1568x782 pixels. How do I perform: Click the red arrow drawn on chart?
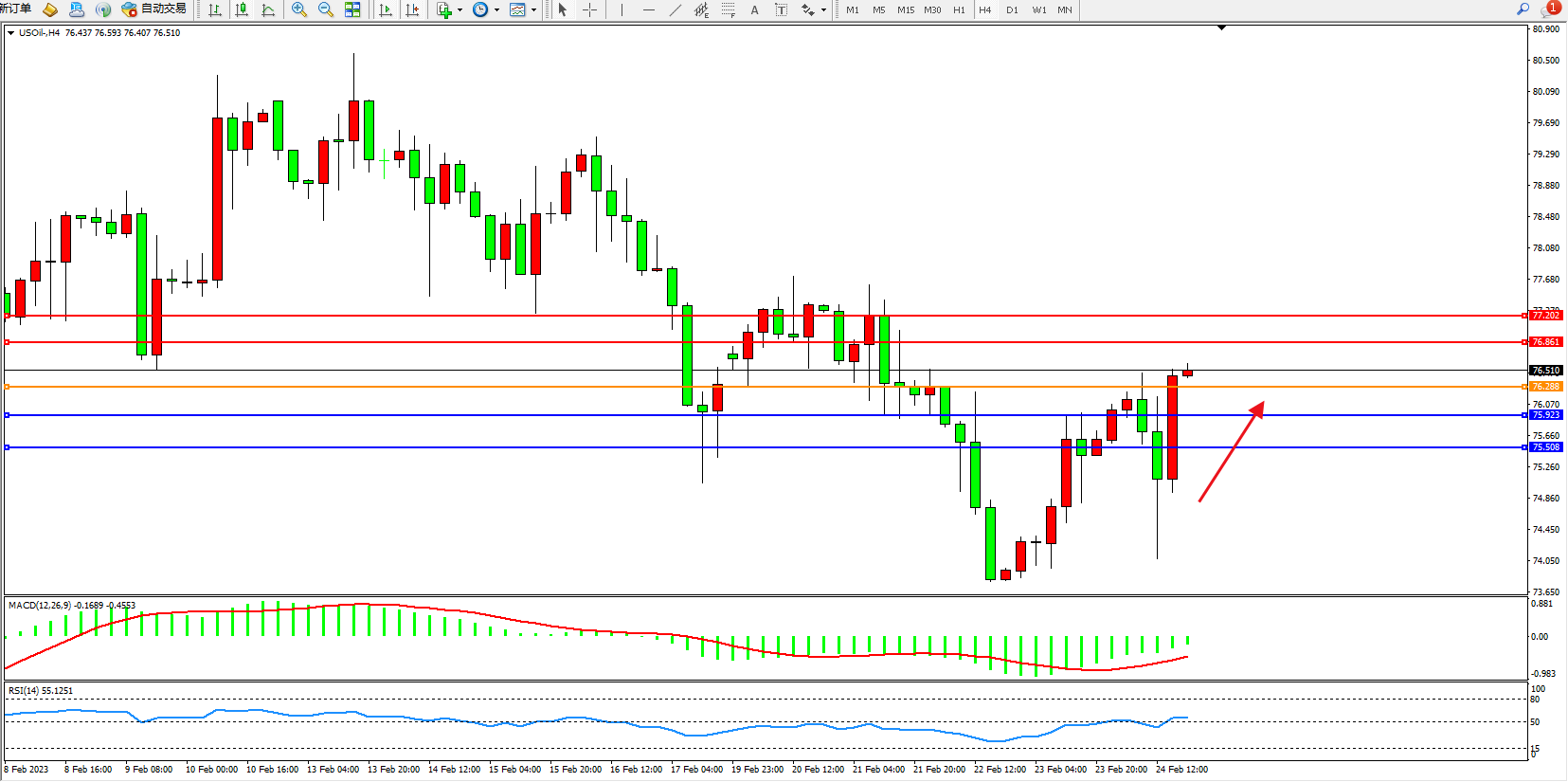pos(1231,452)
